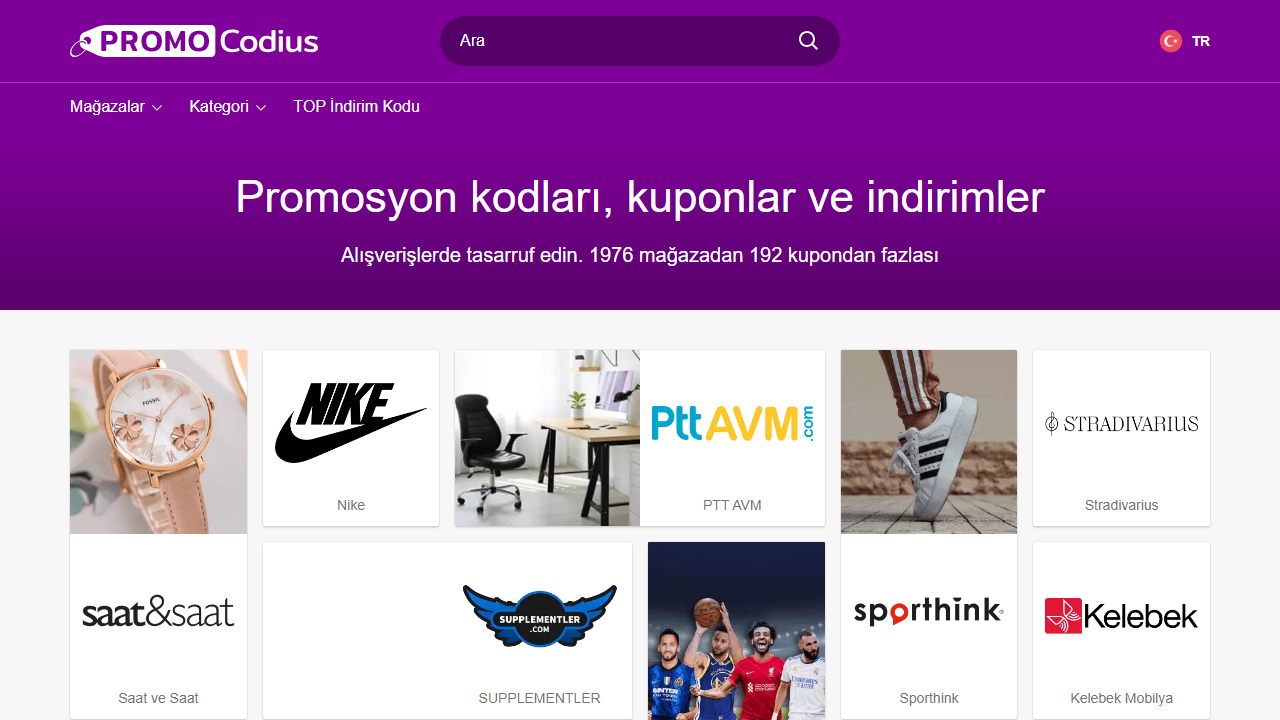
Task: Select the PttAVM.com logo
Action: (732, 423)
